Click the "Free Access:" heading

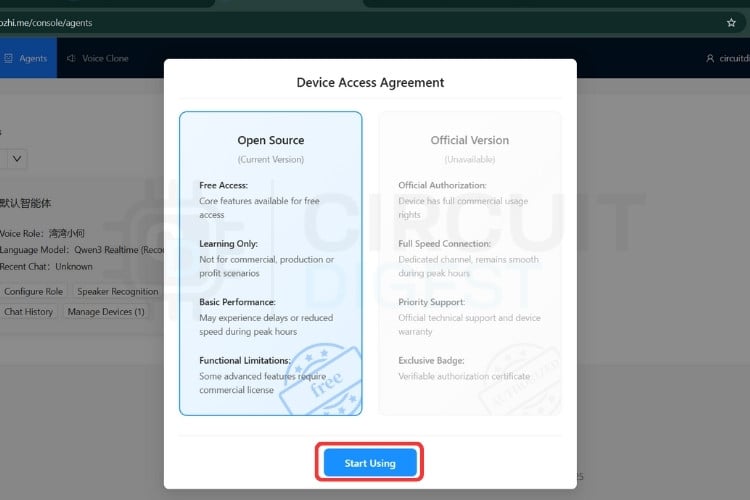pos(223,185)
